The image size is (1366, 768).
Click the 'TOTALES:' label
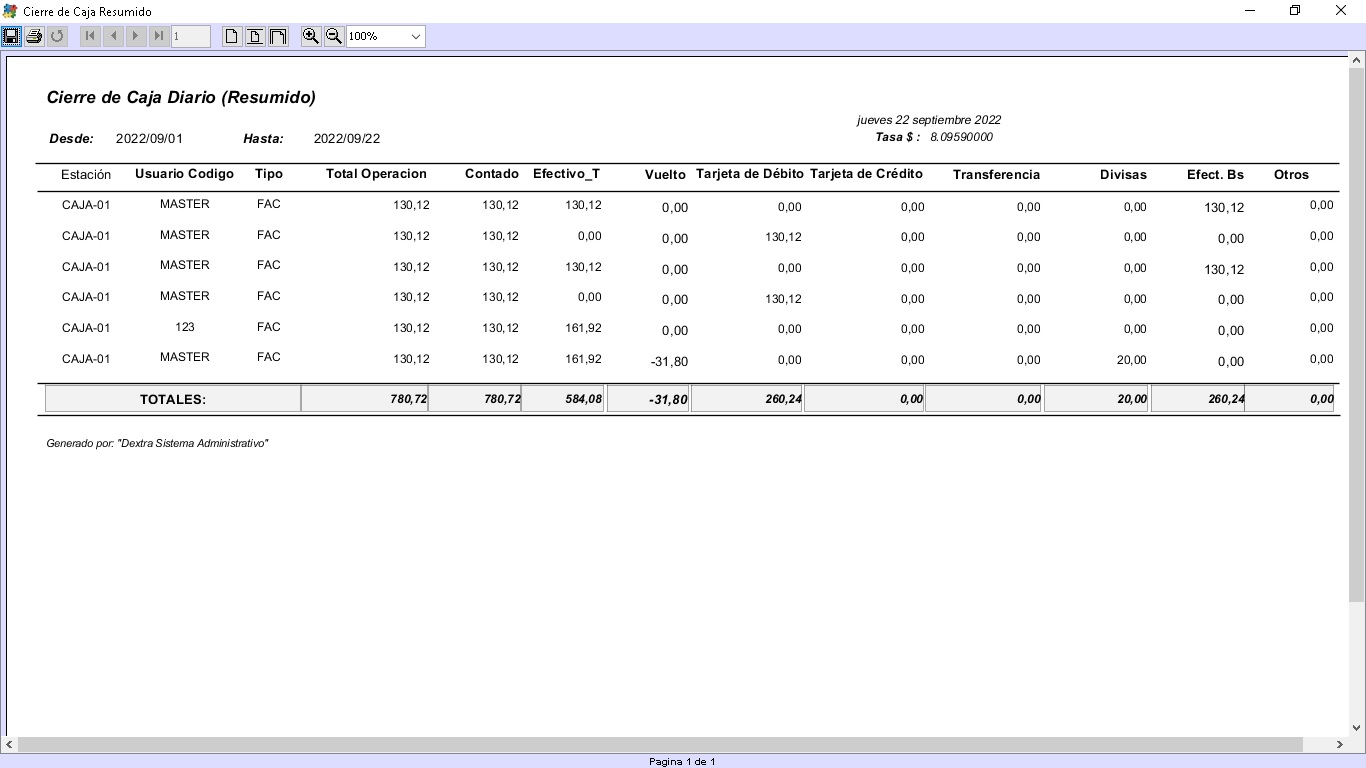pyautogui.click(x=173, y=399)
